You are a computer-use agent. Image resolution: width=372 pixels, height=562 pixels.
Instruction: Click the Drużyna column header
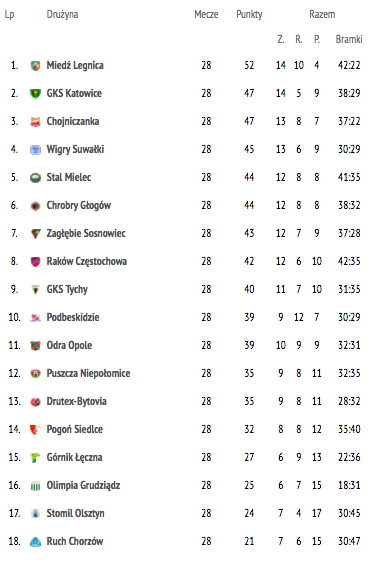click(x=62, y=15)
